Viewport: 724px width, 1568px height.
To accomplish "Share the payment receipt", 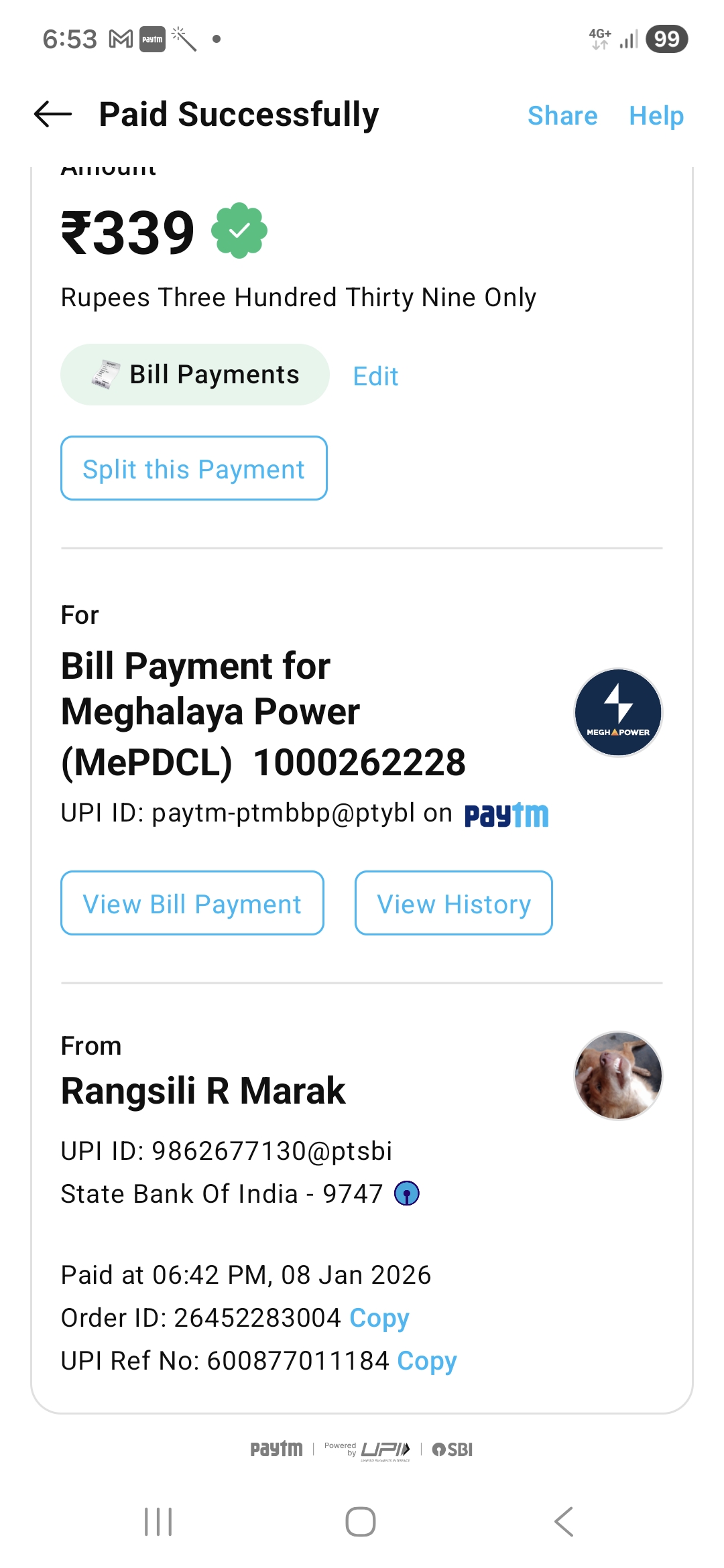I will (x=562, y=116).
